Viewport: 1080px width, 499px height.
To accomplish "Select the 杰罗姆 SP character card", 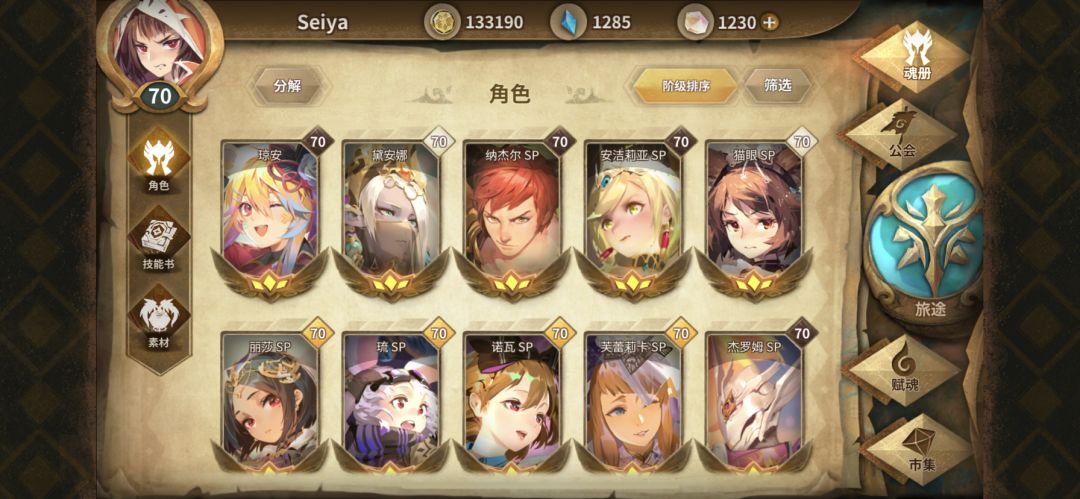I will 754,398.
